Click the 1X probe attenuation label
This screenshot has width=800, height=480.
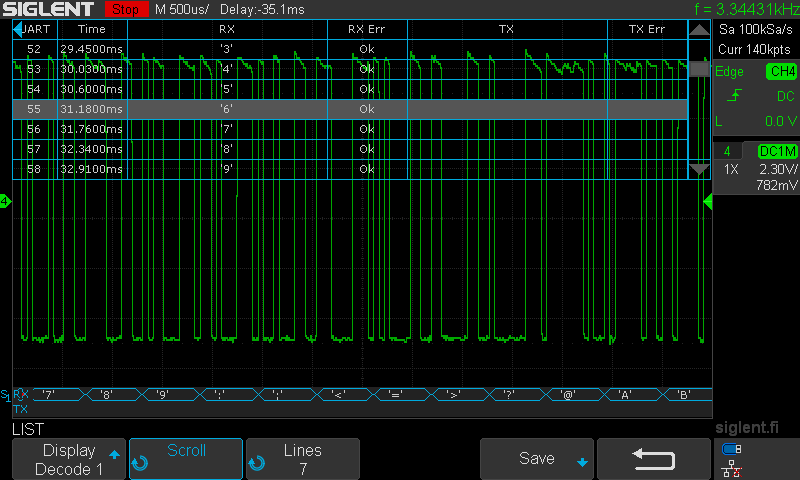[731, 169]
